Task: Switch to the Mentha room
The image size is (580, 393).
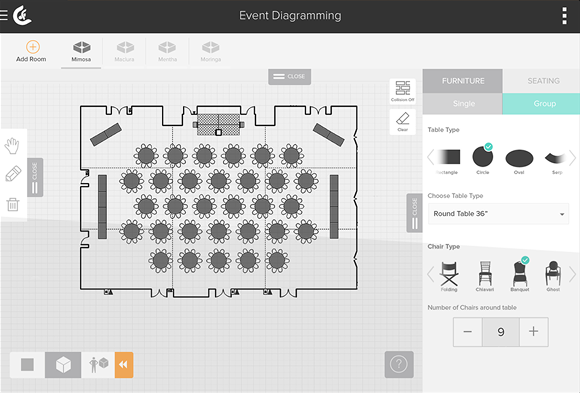Action: 168,51
